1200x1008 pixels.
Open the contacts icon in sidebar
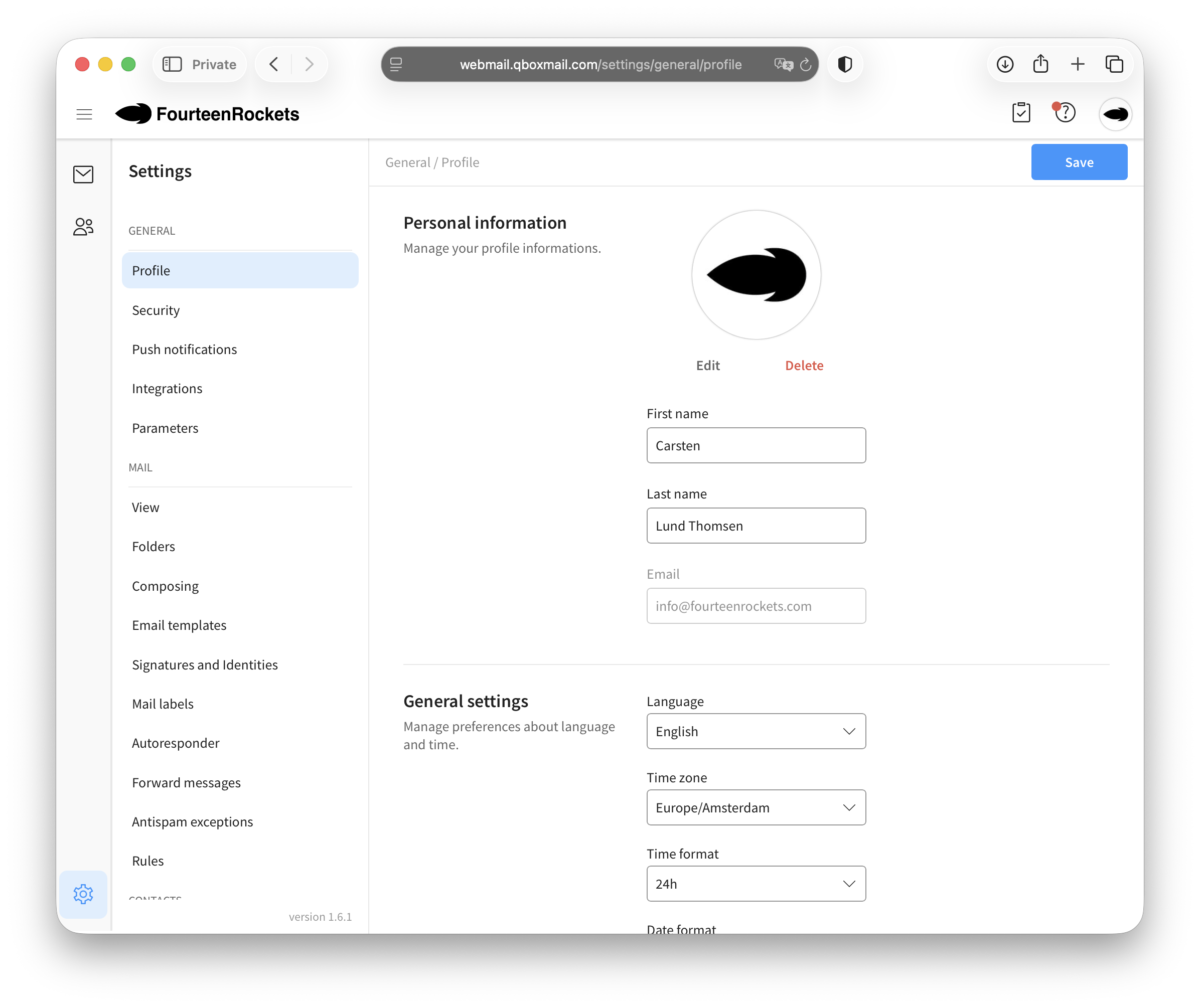click(83, 227)
